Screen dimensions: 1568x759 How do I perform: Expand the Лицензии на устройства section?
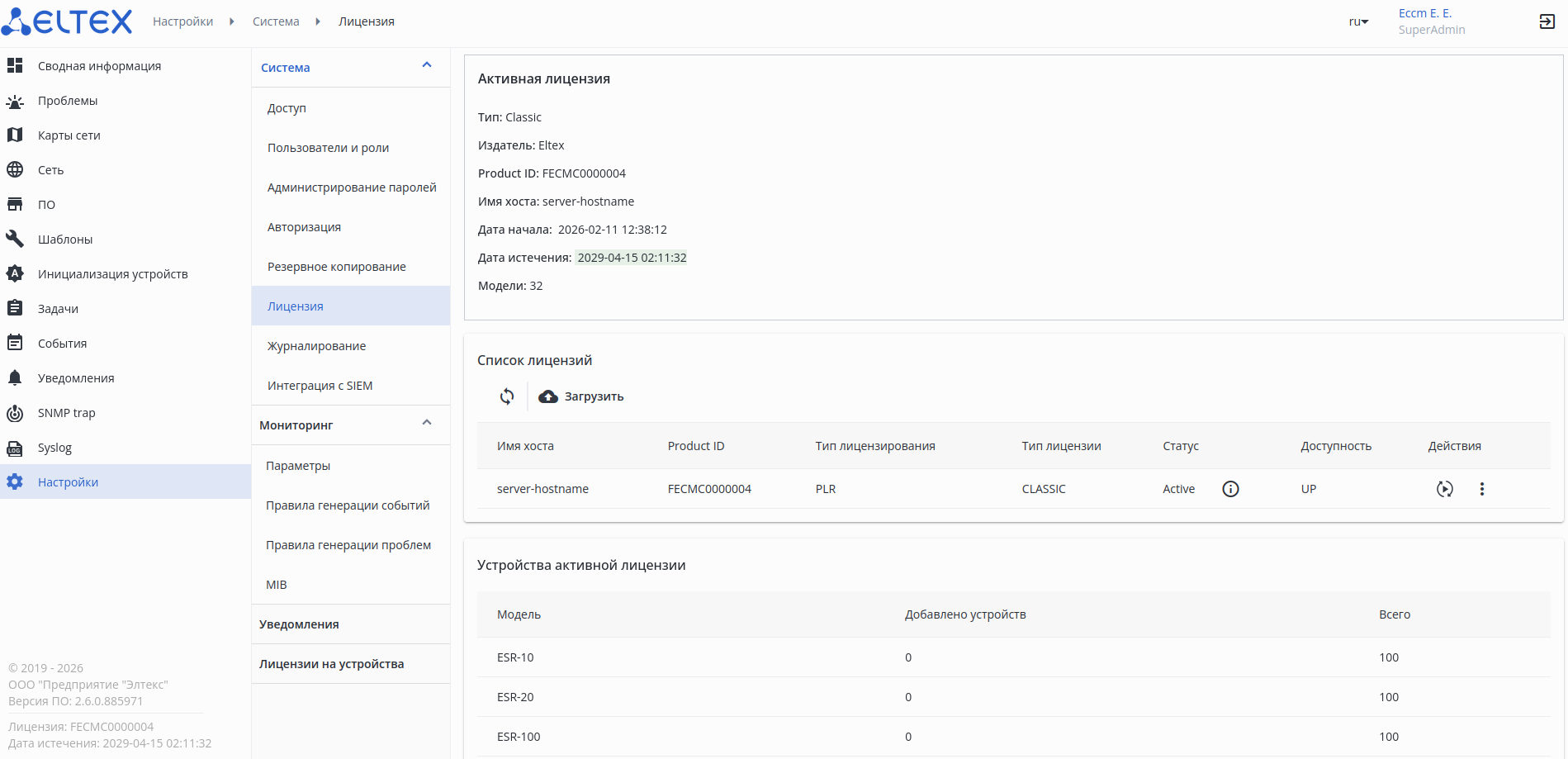tap(331, 664)
